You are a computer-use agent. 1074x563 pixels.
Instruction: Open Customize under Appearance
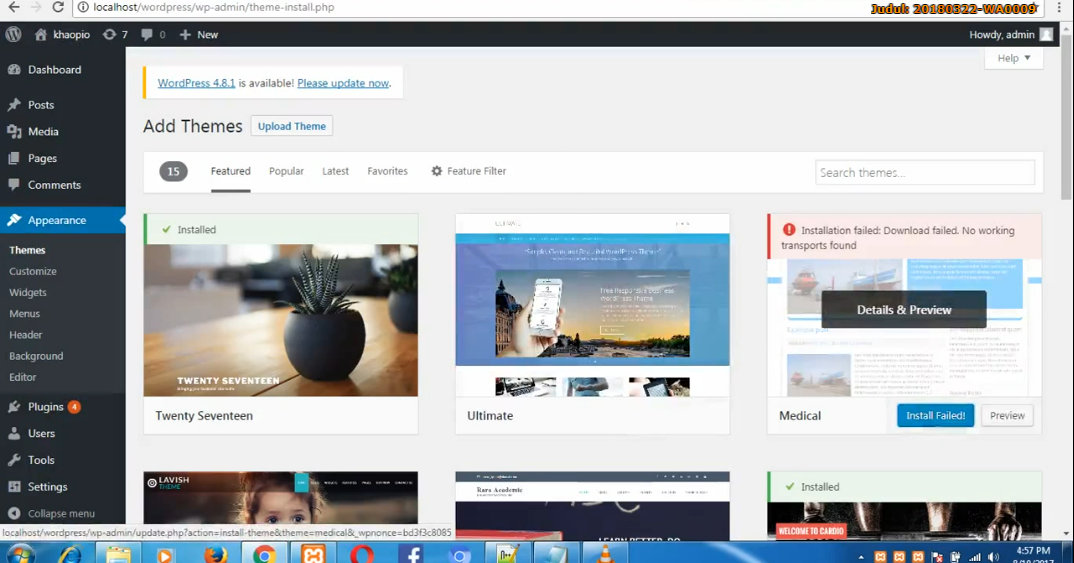tap(33, 271)
